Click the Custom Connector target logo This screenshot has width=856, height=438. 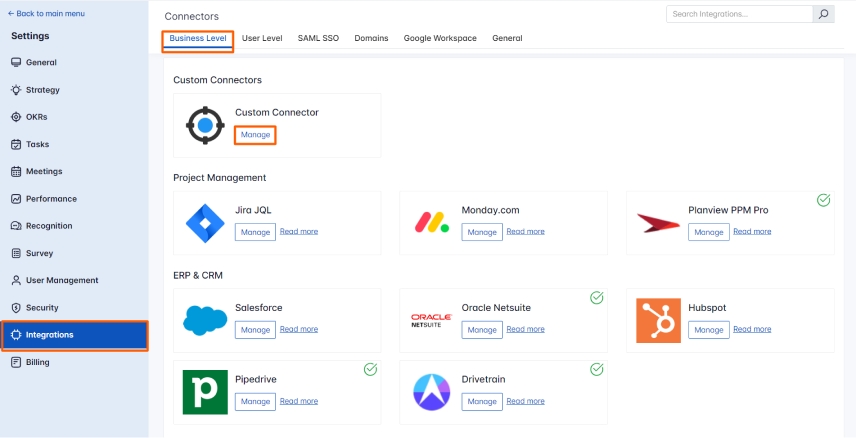(205, 126)
